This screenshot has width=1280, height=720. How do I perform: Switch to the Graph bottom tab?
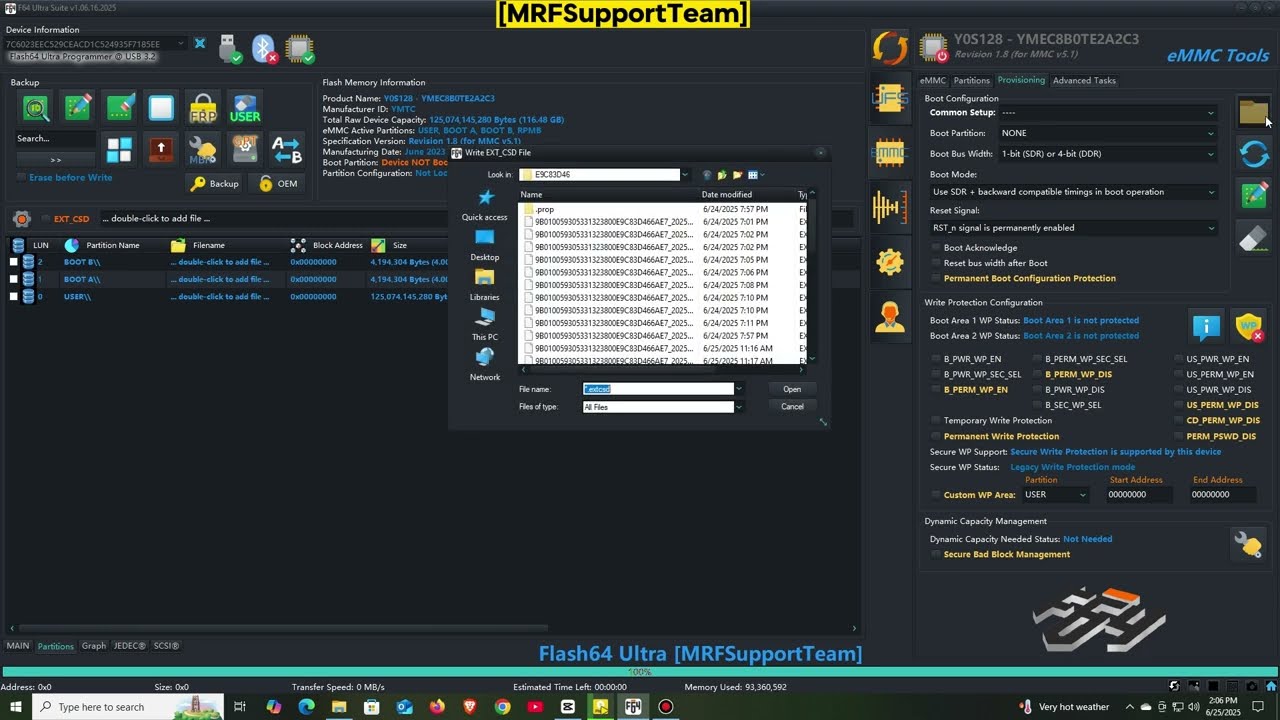(94, 646)
